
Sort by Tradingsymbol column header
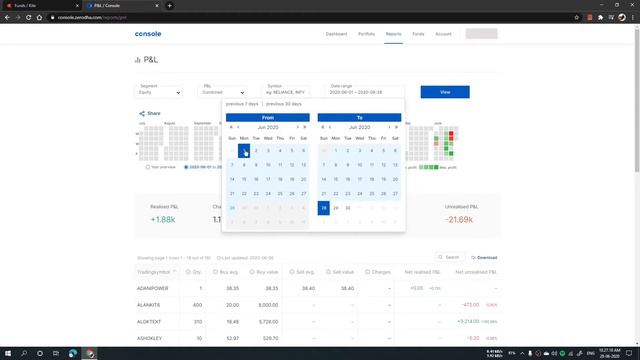[156, 272]
